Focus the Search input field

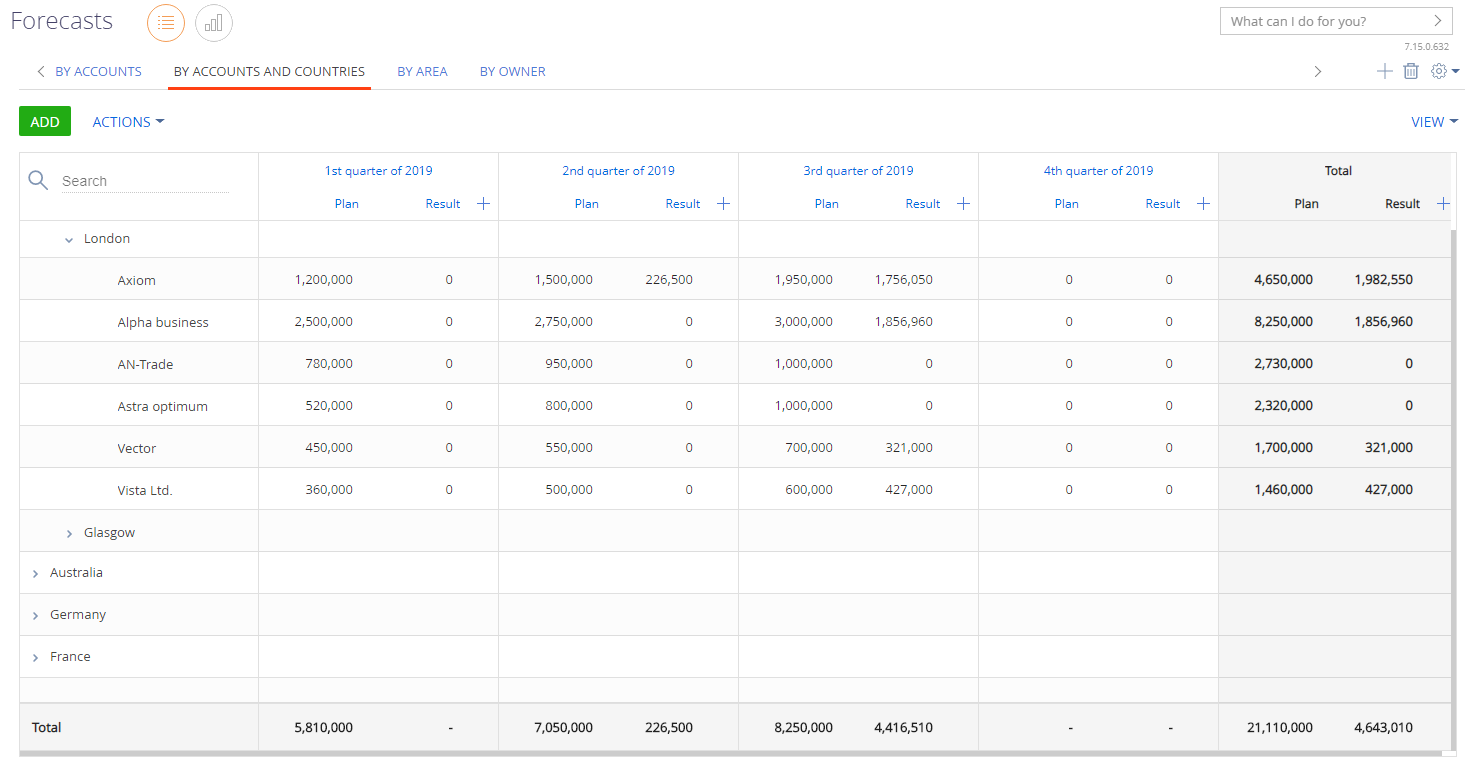[145, 181]
